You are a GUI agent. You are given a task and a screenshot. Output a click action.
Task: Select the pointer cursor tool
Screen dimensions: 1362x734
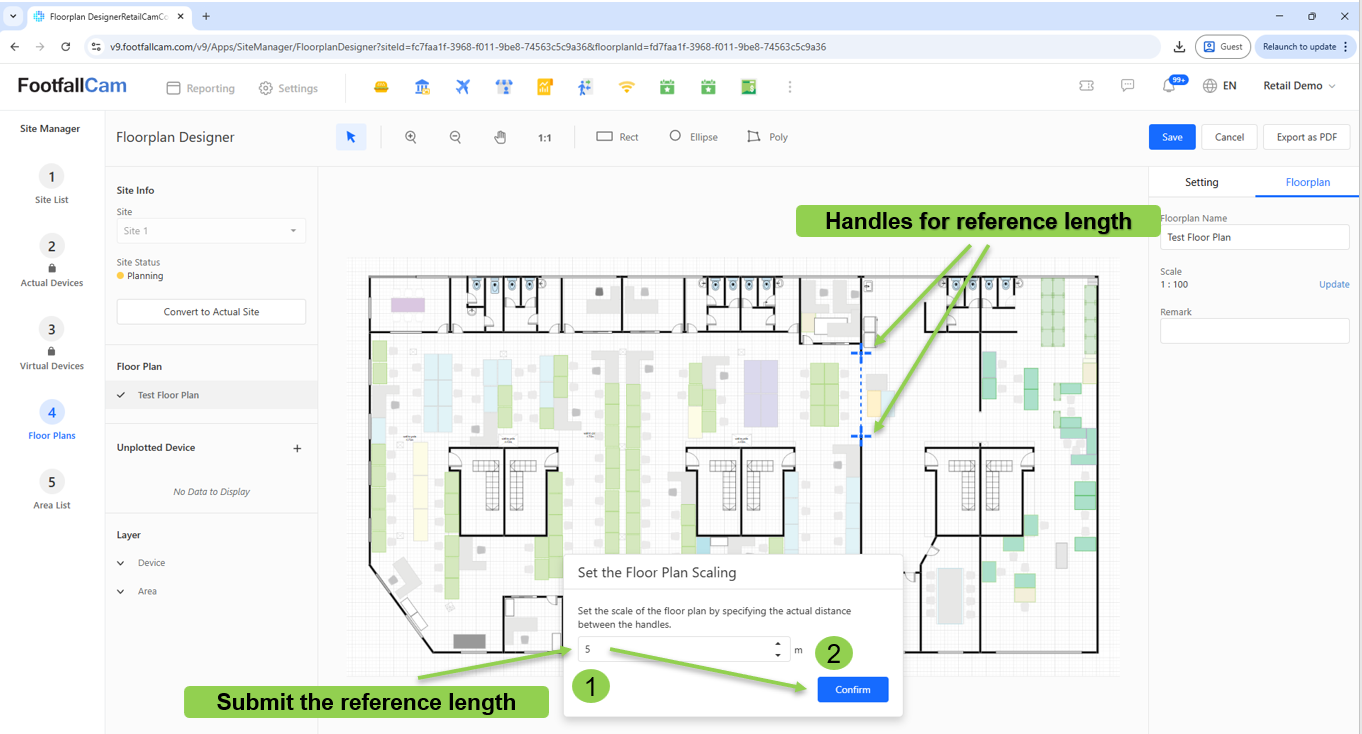[x=350, y=137]
